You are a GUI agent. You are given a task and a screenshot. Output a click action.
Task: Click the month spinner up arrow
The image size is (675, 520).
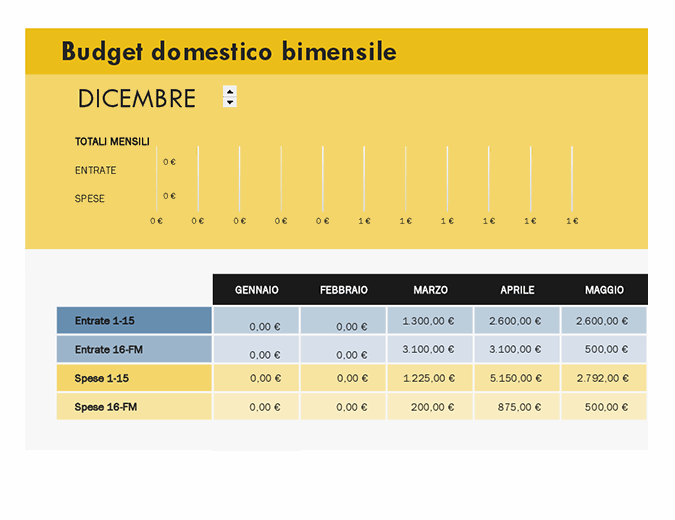(230, 91)
